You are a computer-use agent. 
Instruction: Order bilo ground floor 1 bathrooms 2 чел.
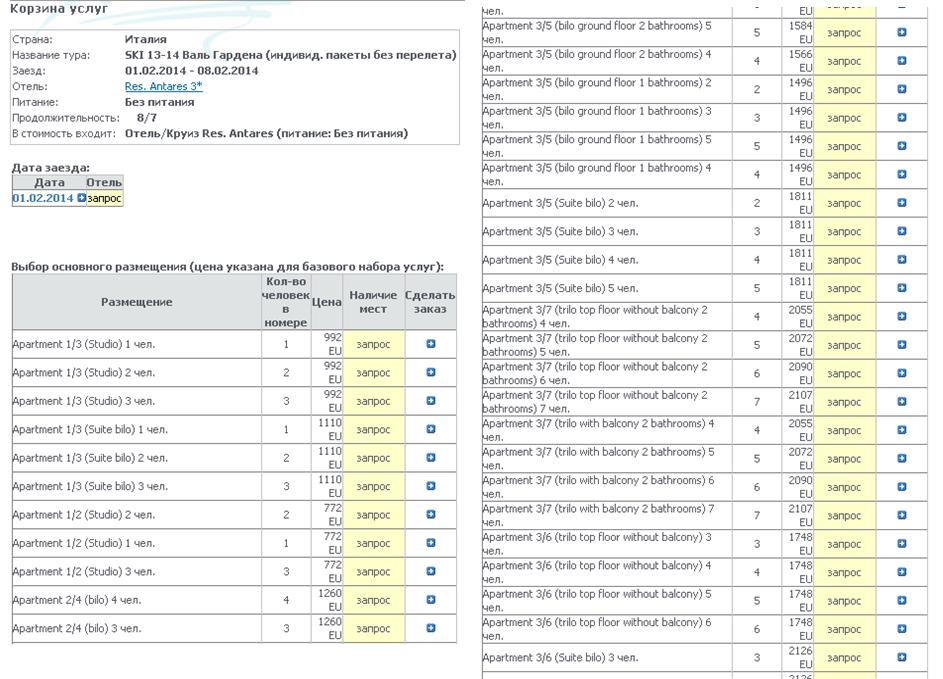tap(902, 89)
